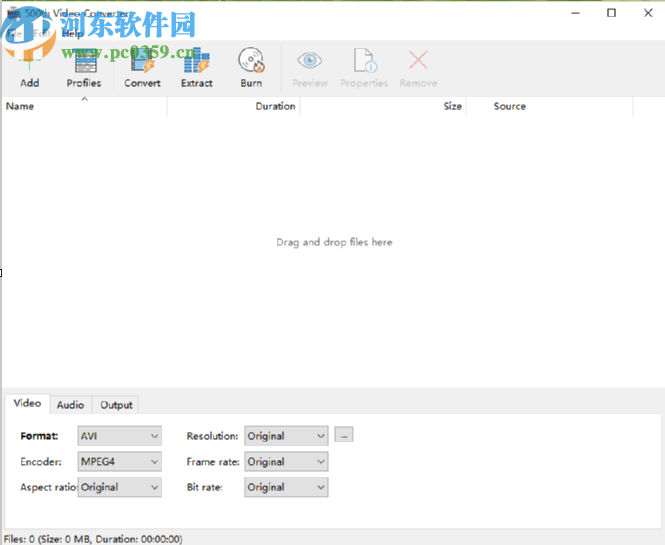Click the Remove red X icon
Screen dimensions: 665x545
coord(418,68)
